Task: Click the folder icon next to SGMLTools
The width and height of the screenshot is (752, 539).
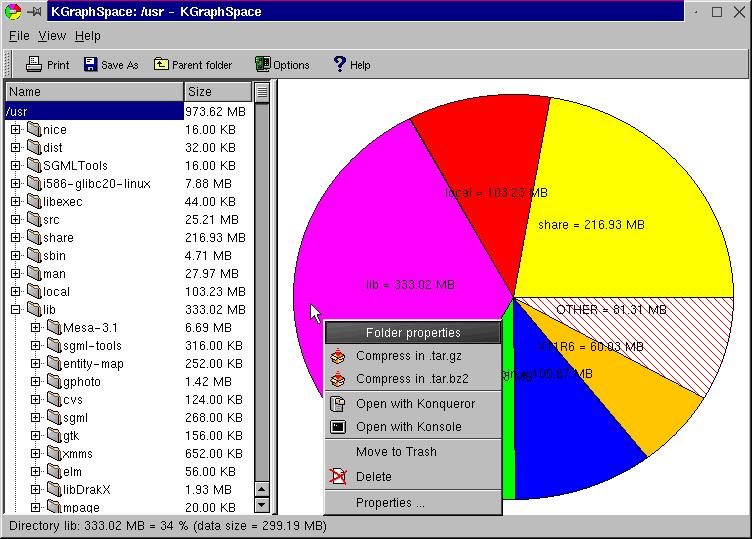Action: pos(34,165)
